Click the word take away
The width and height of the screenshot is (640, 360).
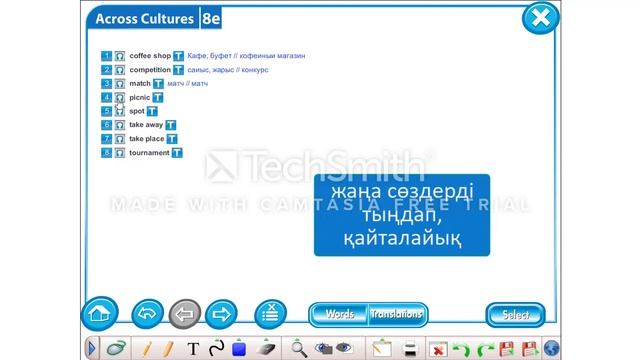pyautogui.click(x=146, y=125)
